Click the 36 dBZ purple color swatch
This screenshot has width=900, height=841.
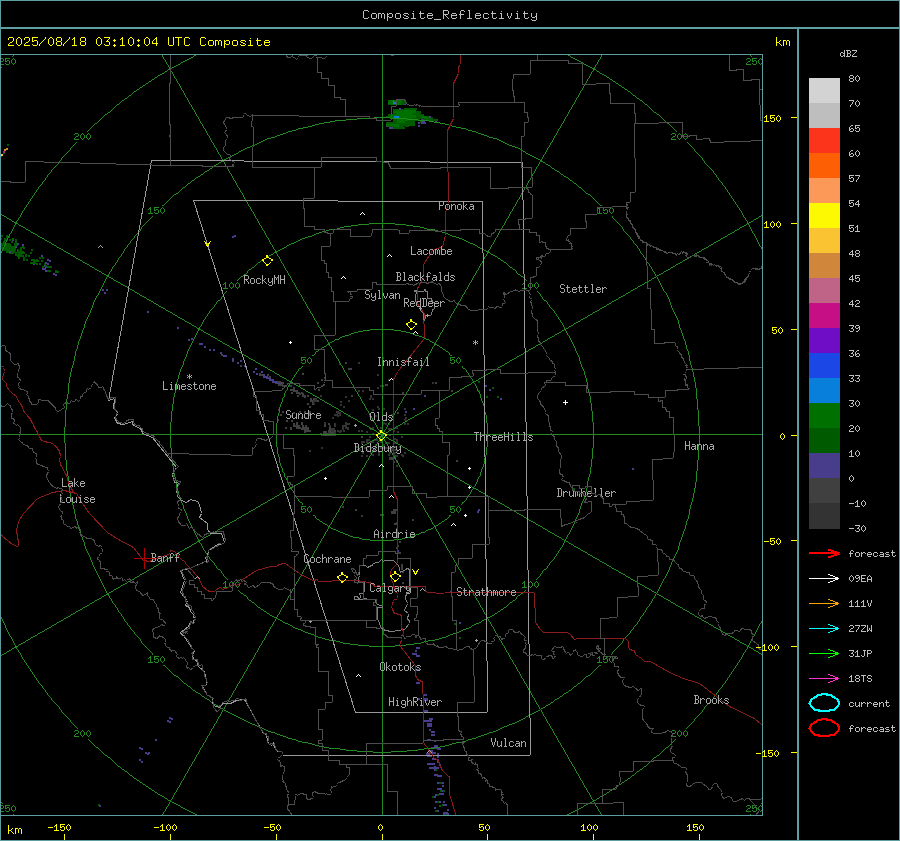(x=824, y=340)
